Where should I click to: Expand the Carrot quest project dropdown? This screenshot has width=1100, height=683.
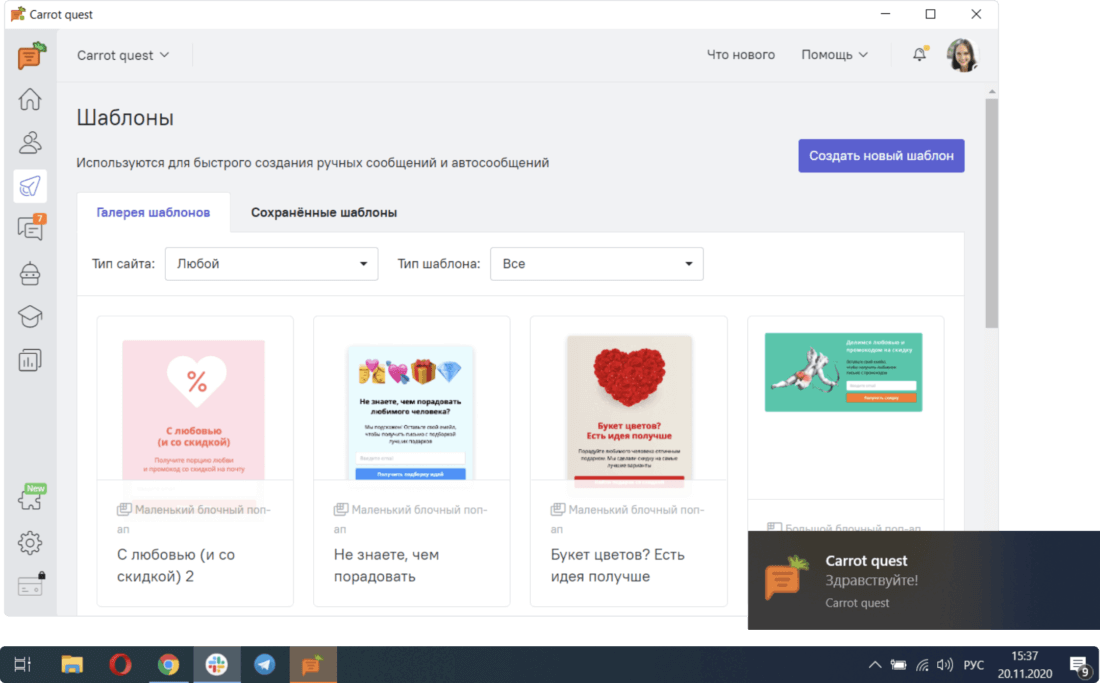(x=123, y=55)
